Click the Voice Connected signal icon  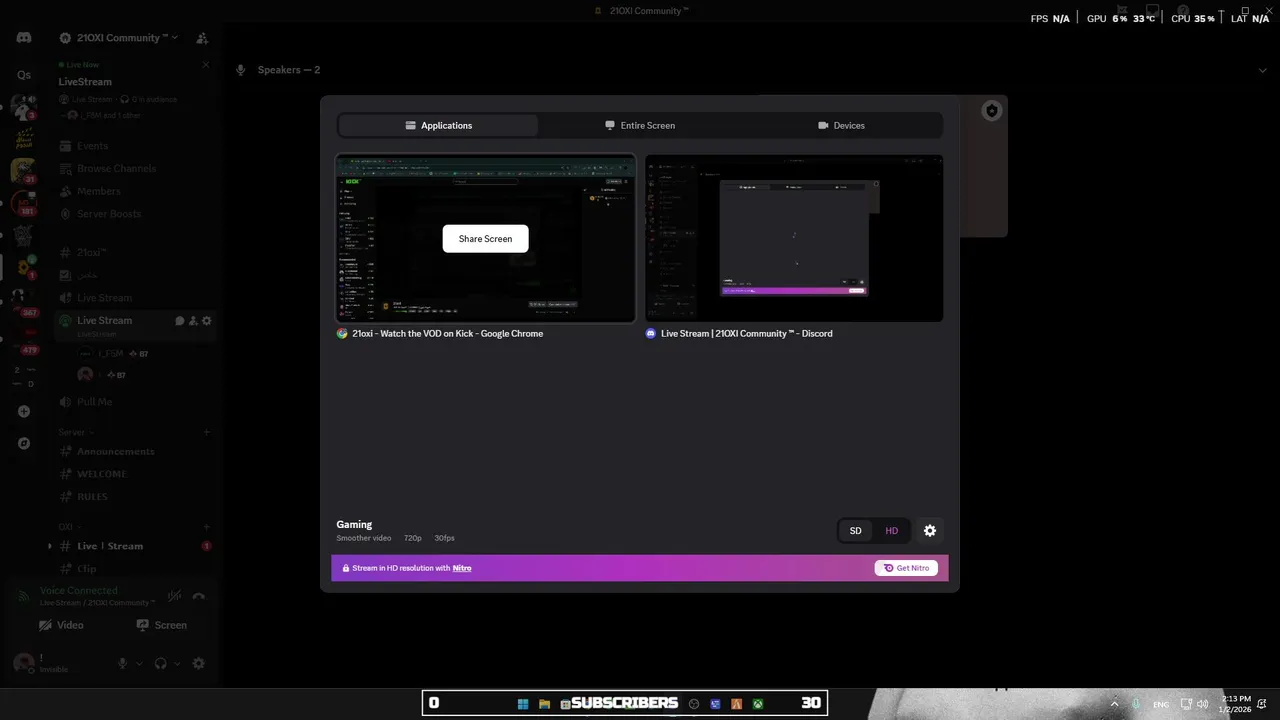click(23, 597)
